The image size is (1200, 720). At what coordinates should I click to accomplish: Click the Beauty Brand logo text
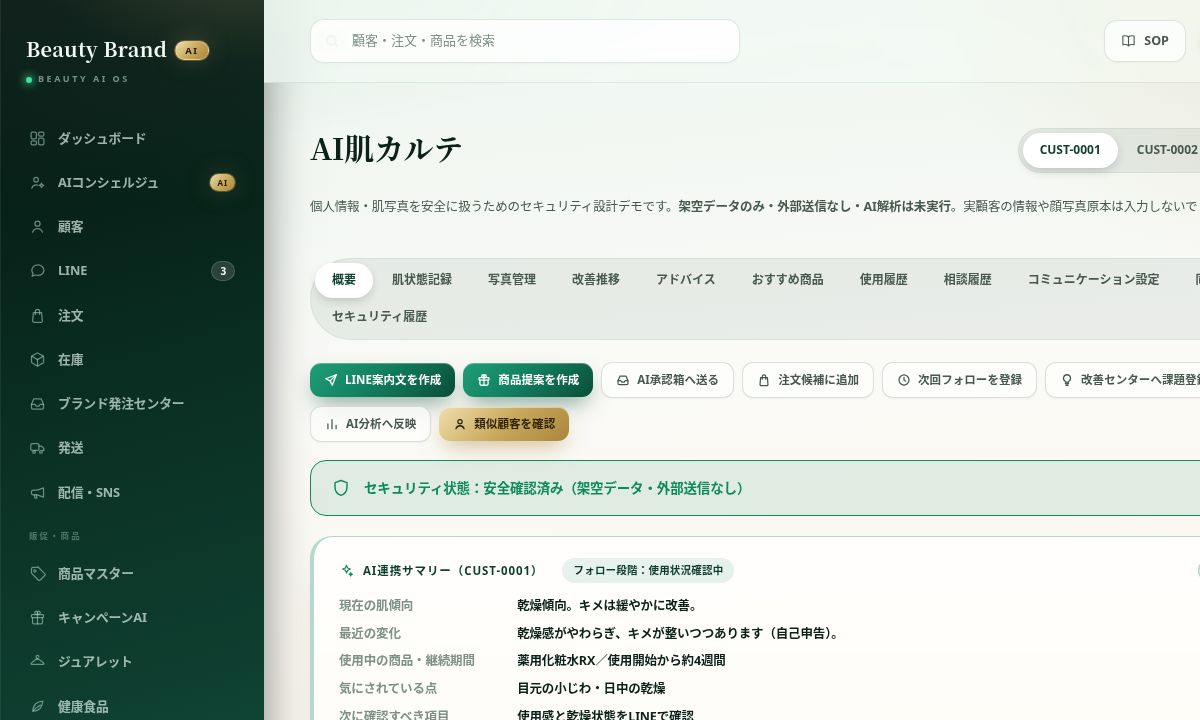96,50
